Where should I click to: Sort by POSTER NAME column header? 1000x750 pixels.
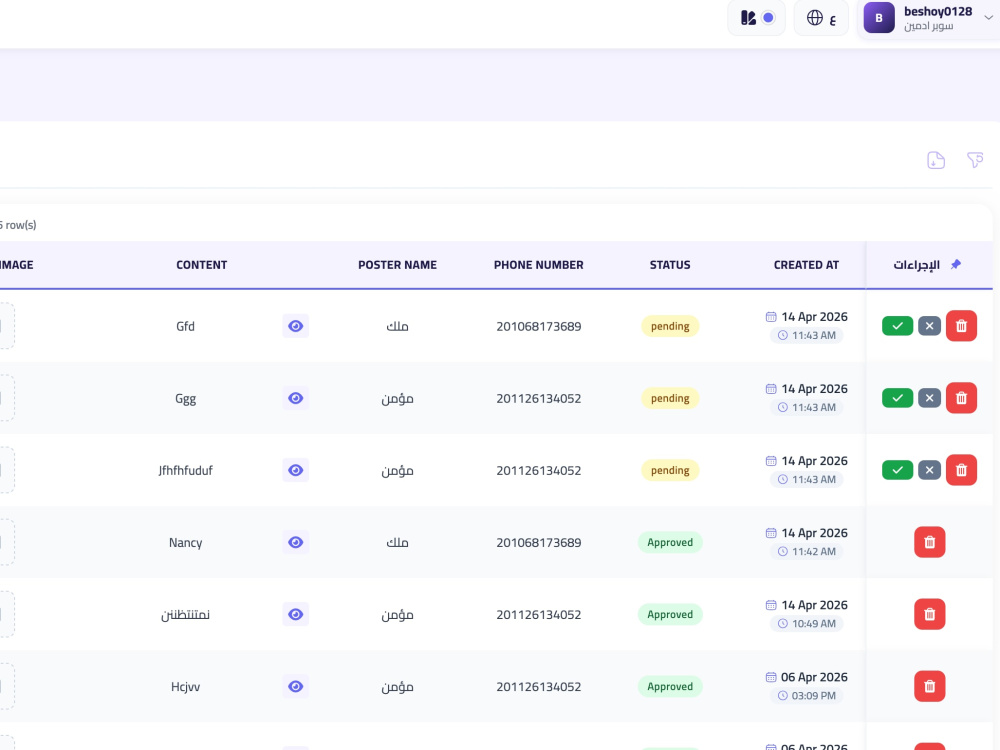point(397,265)
